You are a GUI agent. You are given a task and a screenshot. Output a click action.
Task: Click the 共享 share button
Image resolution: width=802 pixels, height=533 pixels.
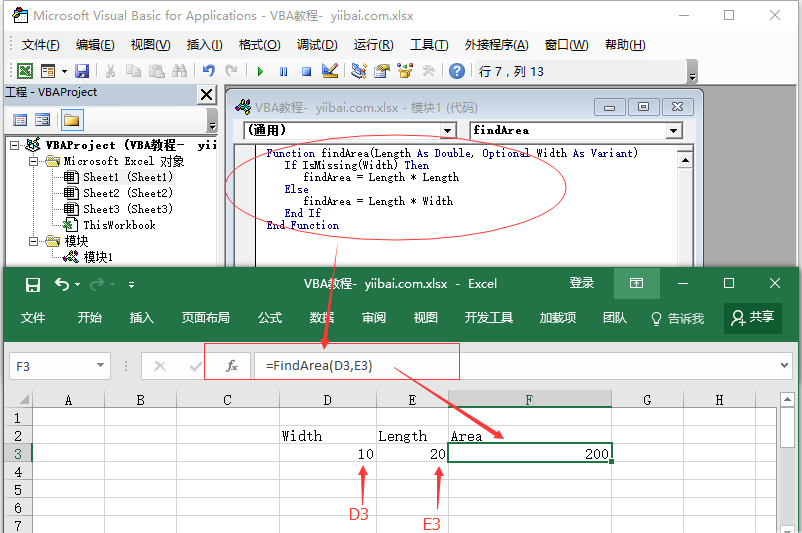(x=753, y=318)
